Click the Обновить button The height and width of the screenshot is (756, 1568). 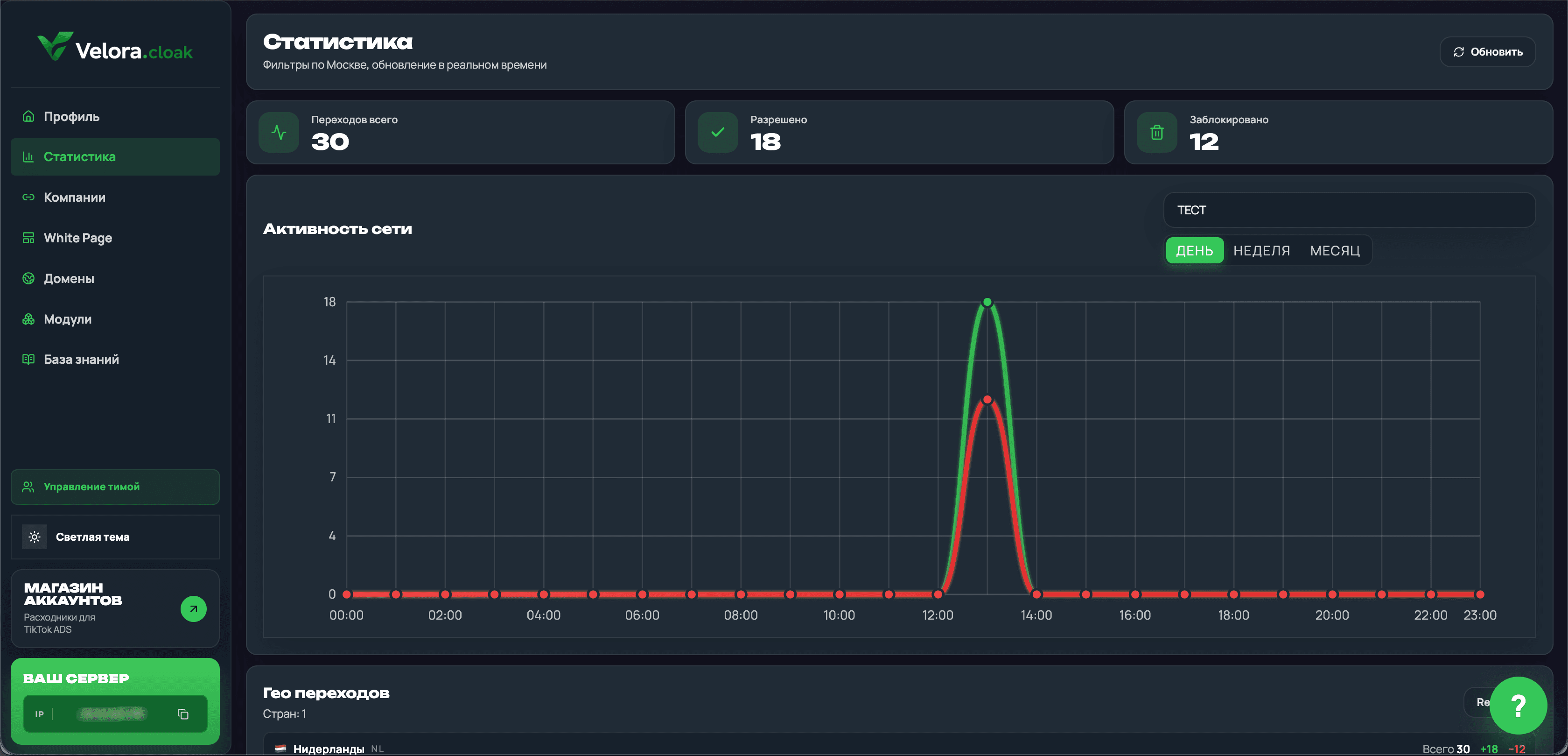pos(1488,52)
